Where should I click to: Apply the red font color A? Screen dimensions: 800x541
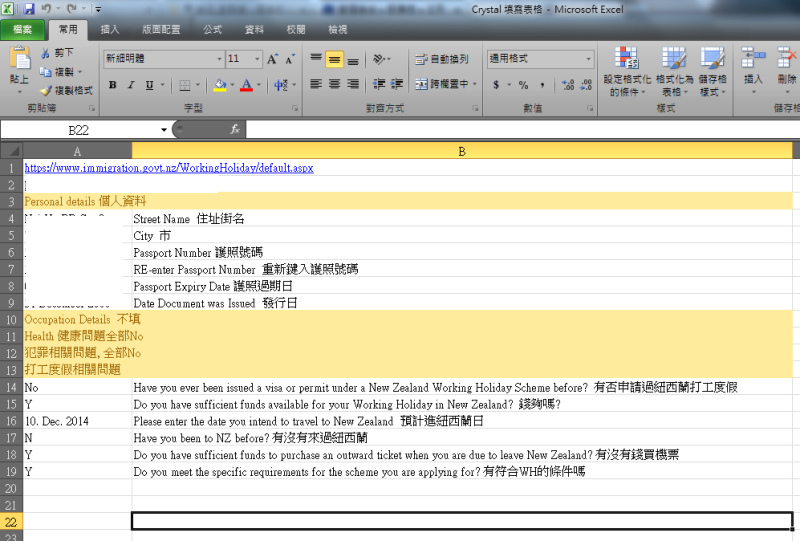pyautogui.click(x=246, y=85)
